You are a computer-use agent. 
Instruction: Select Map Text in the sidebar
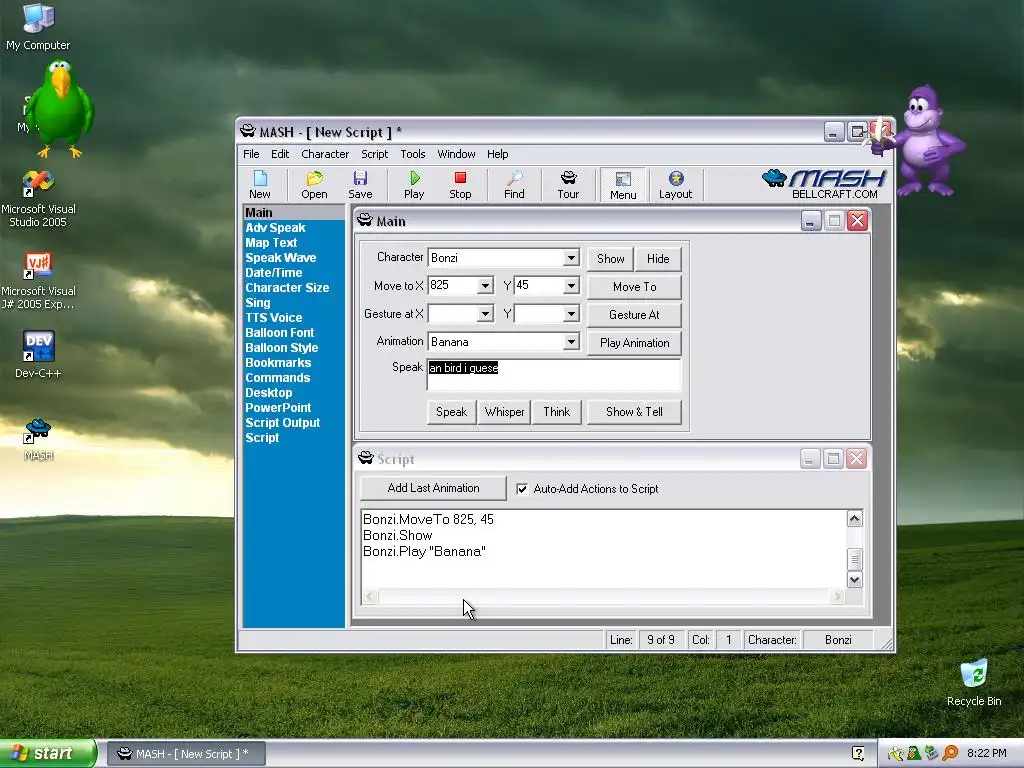(271, 242)
